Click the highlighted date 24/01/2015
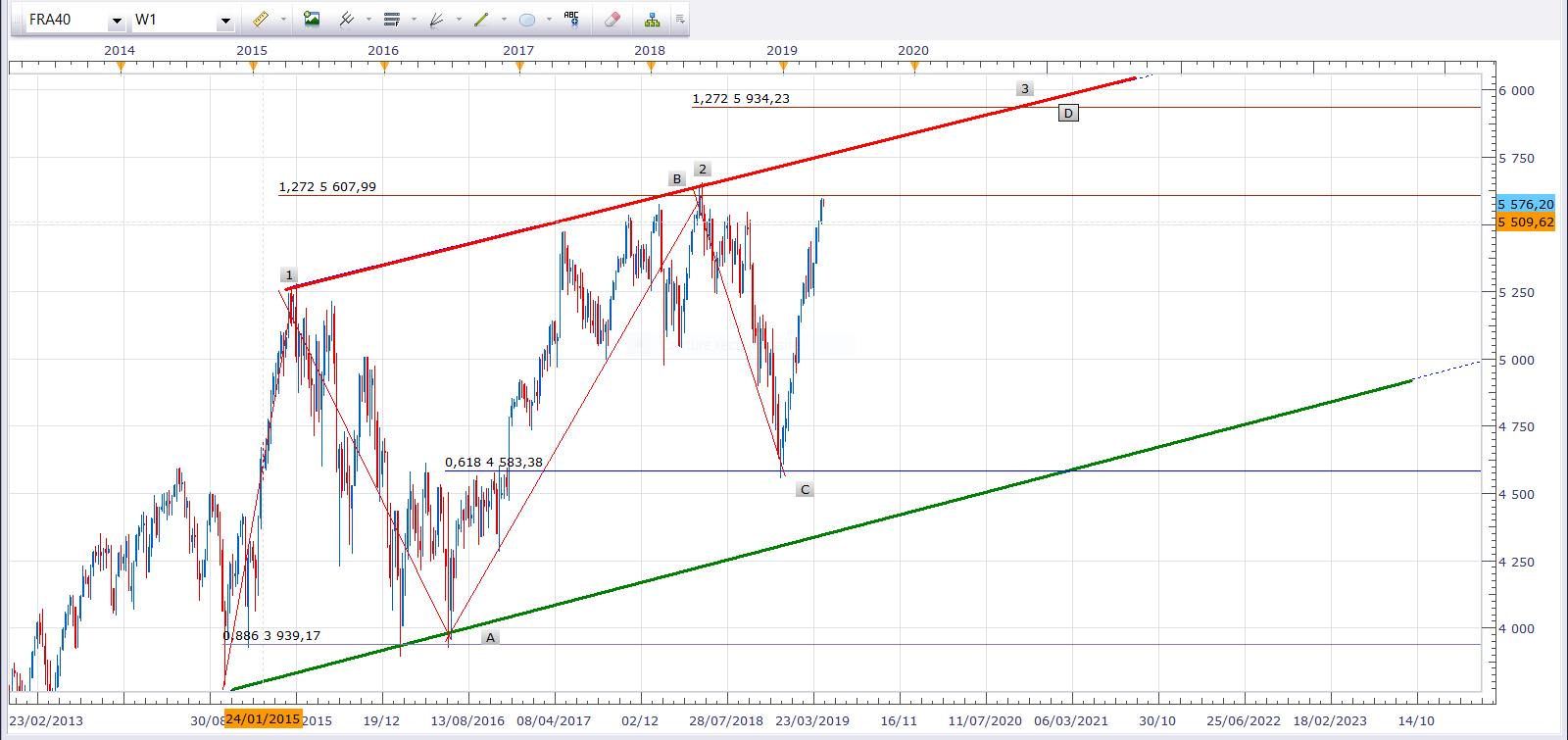 tap(263, 719)
